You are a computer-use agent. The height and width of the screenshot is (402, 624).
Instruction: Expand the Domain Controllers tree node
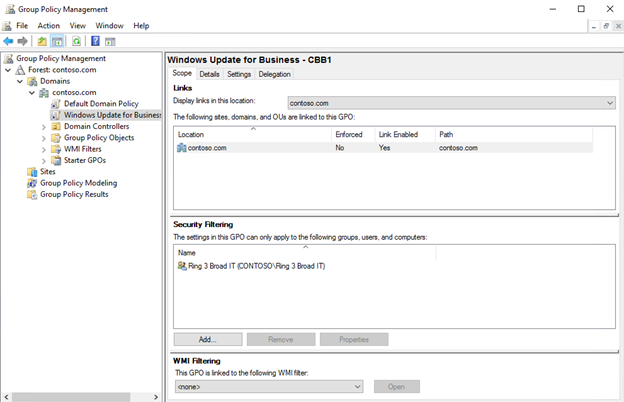pyautogui.click(x=44, y=127)
